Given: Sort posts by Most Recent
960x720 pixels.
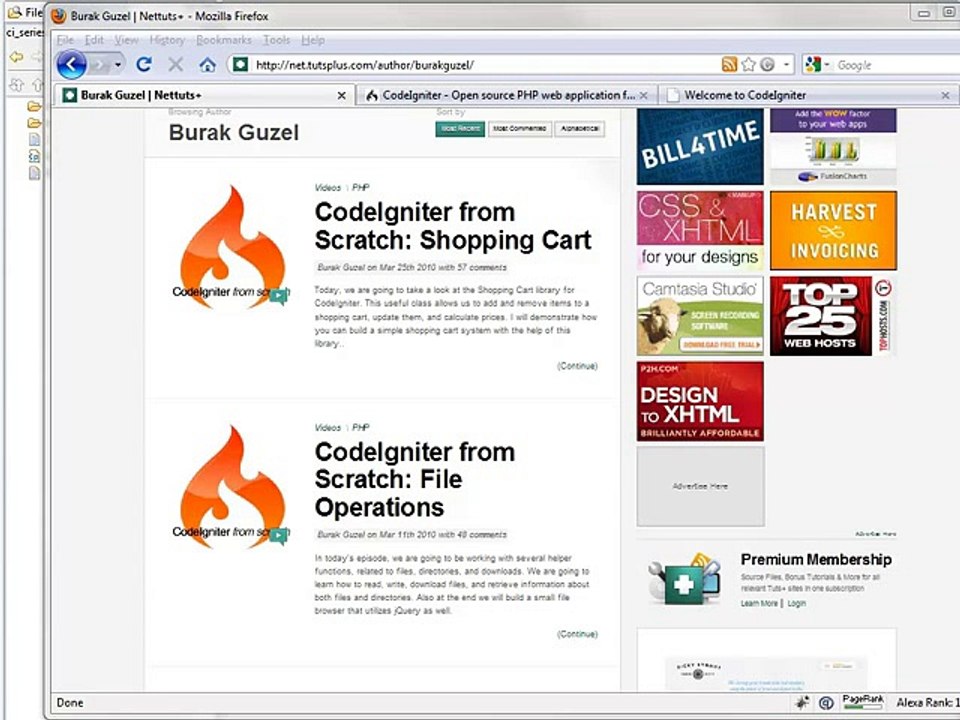Looking at the screenshot, I should (x=460, y=129).
